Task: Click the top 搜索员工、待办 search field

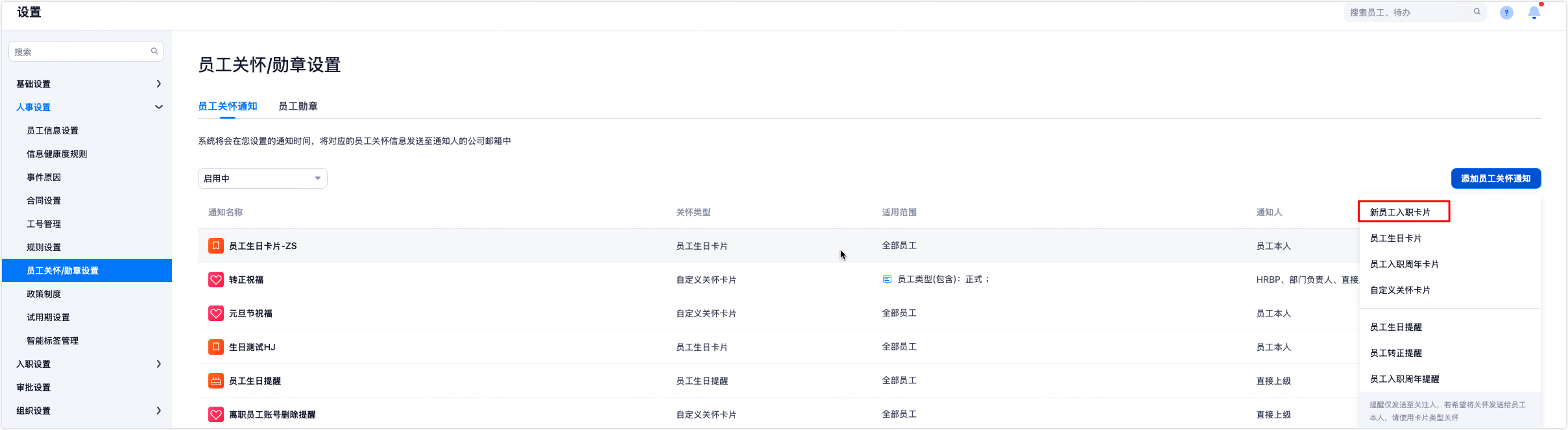Action: point(1408,12)
